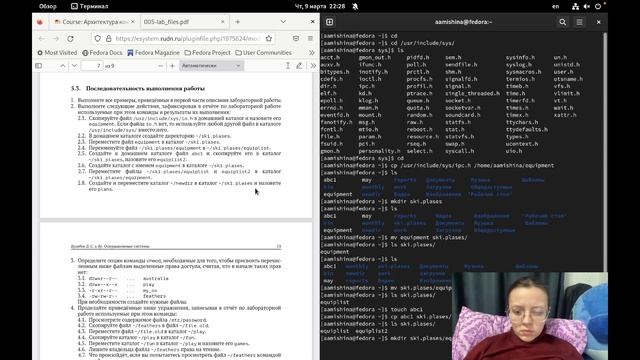Open the tracking protection shield icon
The image size is (640, 360).
click(x=97, y=38)
